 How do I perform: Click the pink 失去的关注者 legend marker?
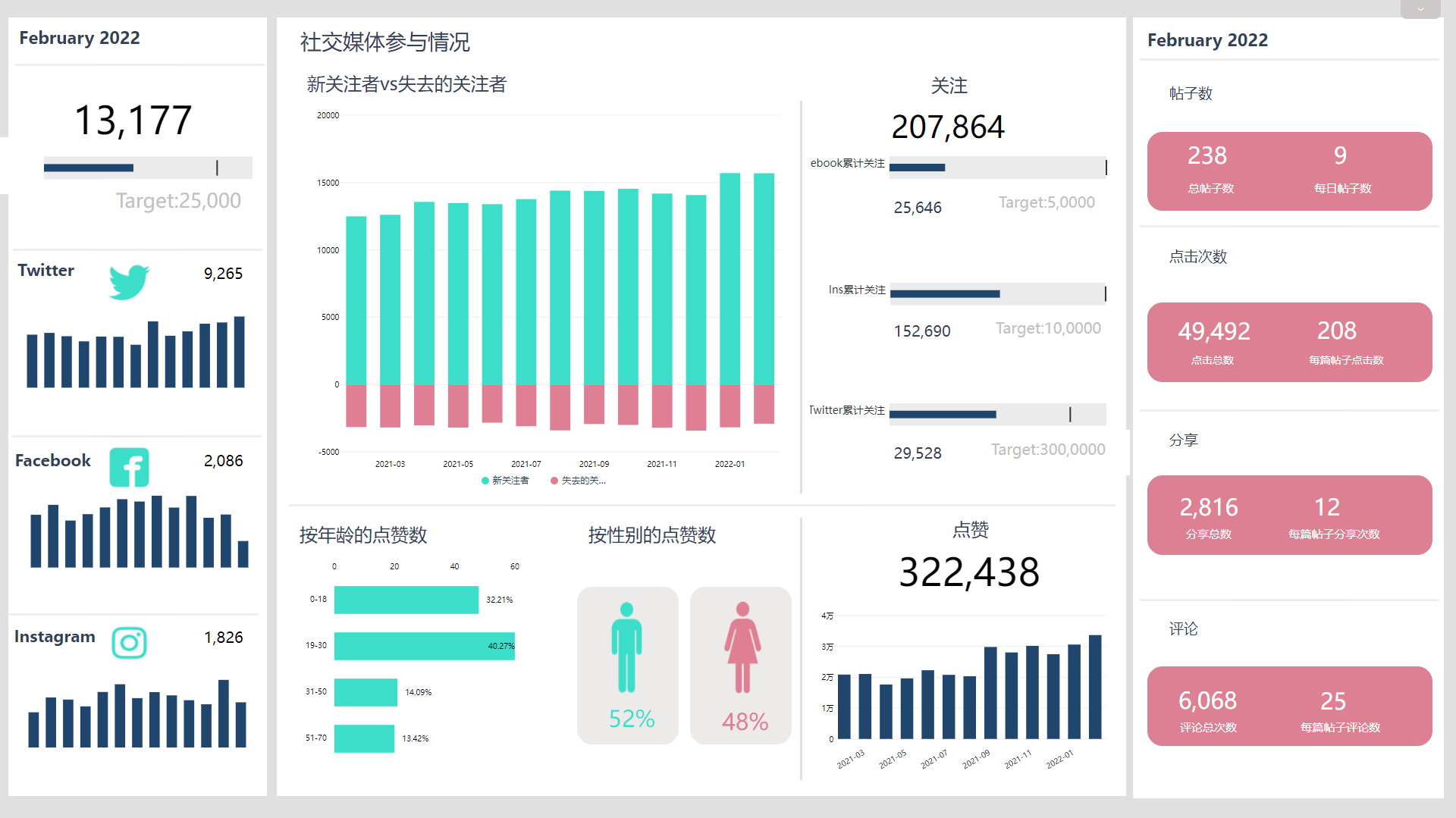click(554, 481)
